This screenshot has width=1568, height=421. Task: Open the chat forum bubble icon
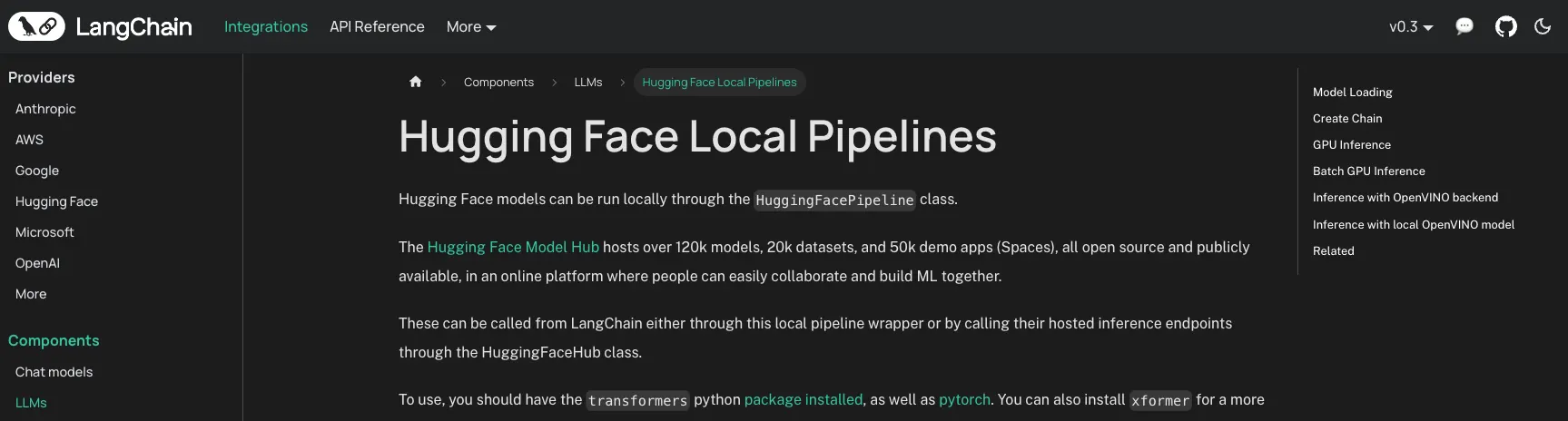[x=1464, y=26]
